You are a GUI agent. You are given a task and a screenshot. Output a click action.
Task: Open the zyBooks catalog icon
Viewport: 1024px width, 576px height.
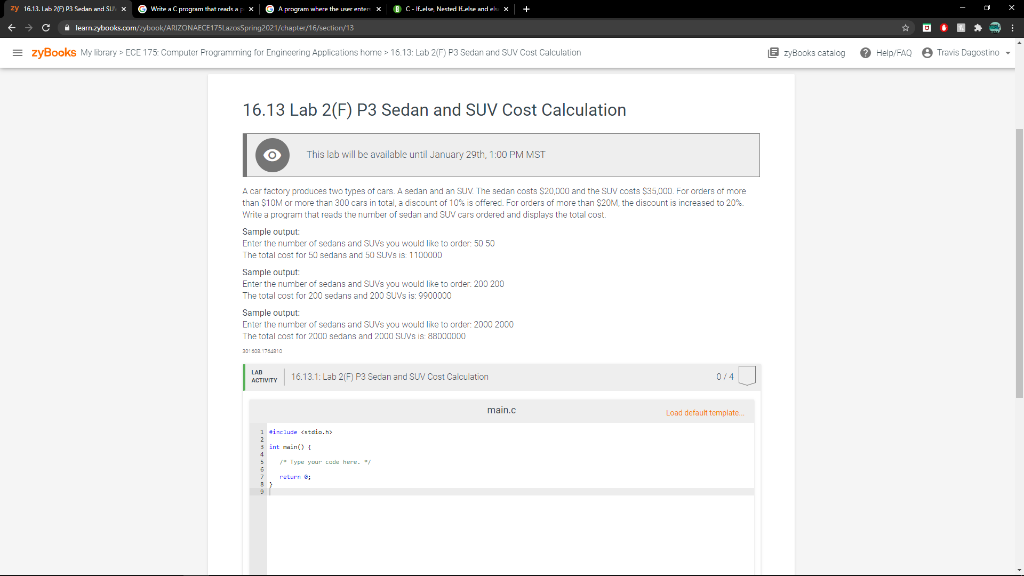click(773, 53)
